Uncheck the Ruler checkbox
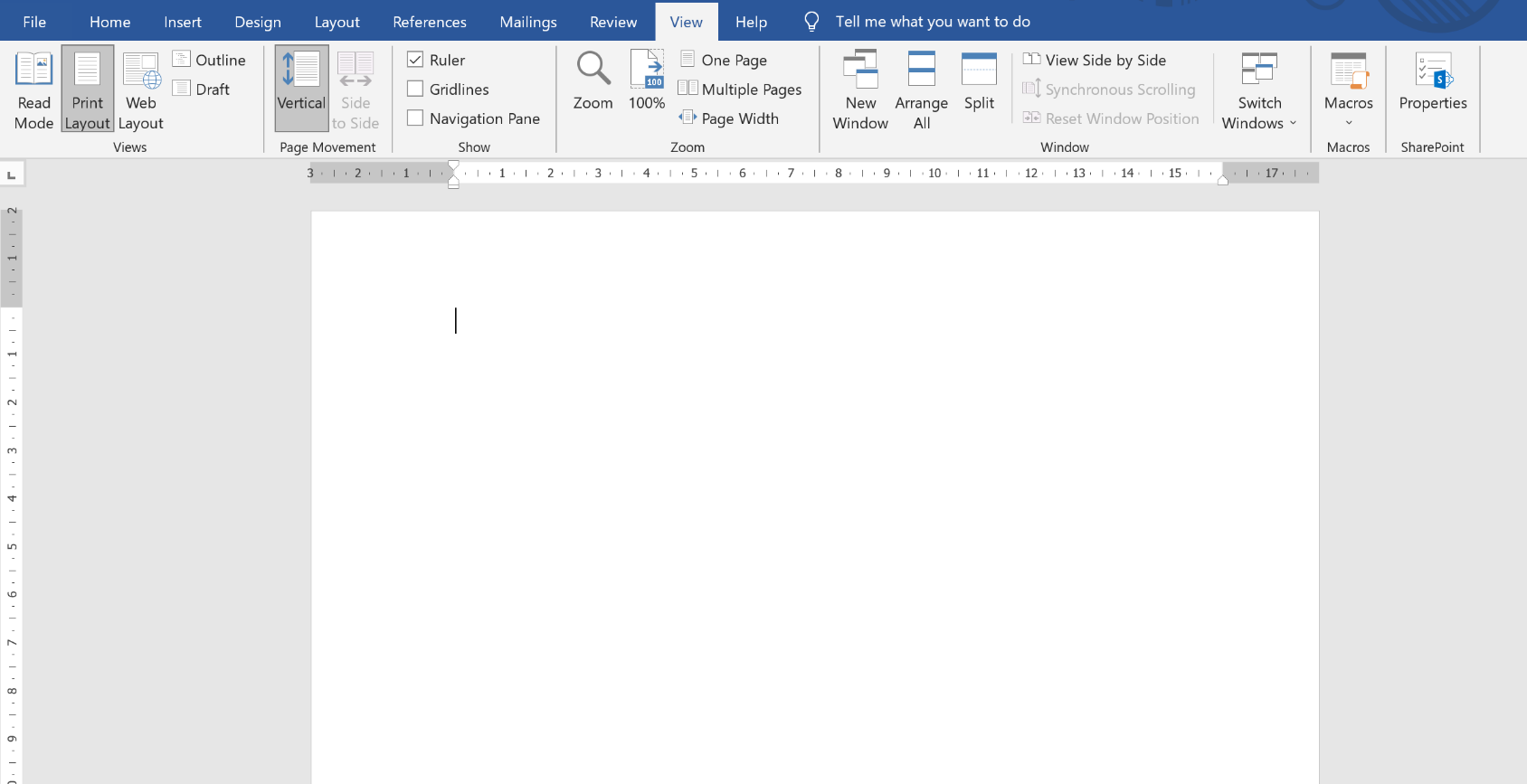This screenshot has height=784, width=1527. pyautogui.click(x=415, y=60)
